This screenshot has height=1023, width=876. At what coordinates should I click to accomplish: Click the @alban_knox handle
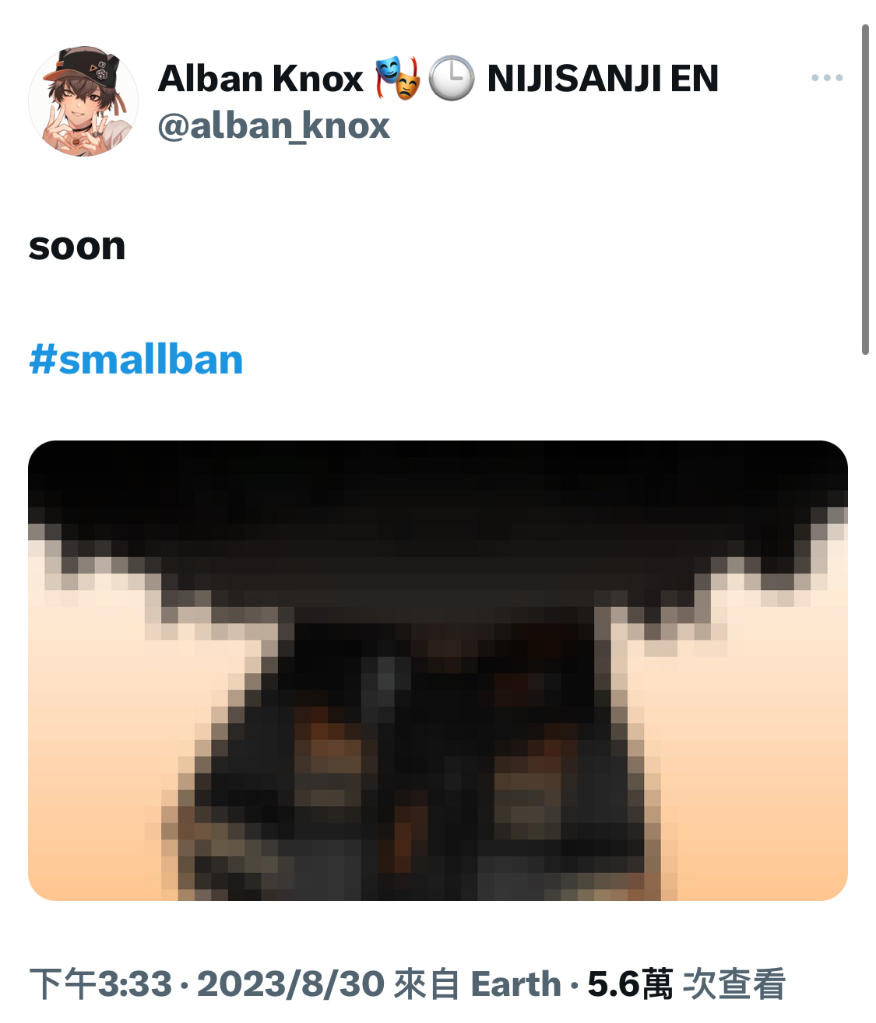pos(273,126)
